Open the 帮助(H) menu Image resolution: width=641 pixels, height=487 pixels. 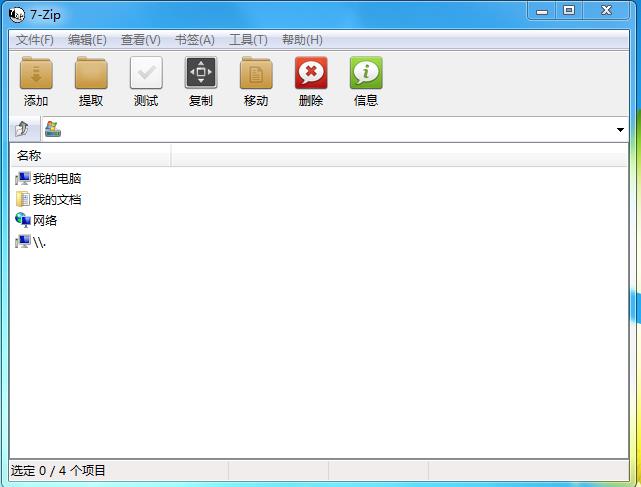point(302,40)
